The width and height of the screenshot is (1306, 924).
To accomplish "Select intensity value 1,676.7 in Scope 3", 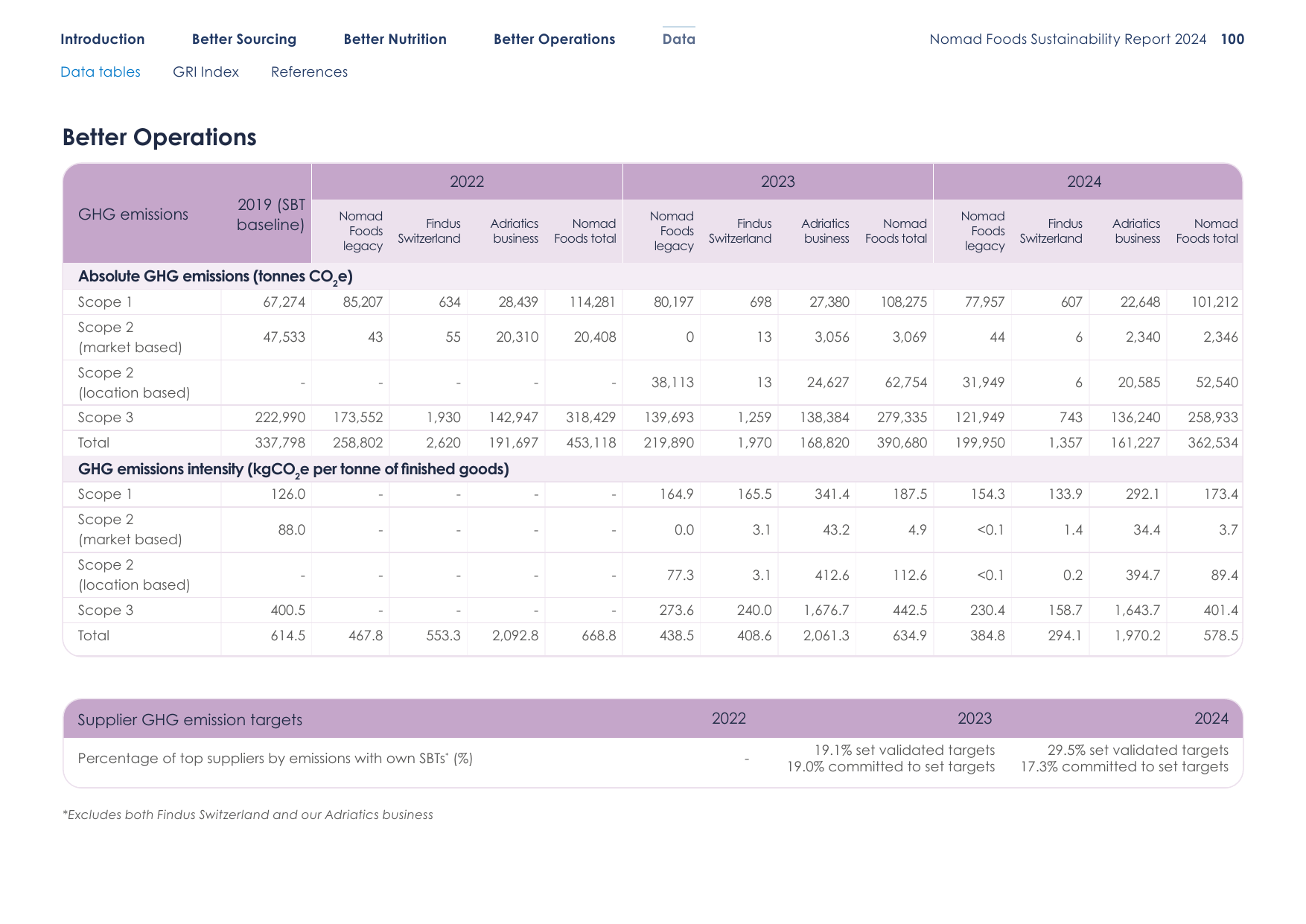I will pyautogui.click(x=826, y=611).
